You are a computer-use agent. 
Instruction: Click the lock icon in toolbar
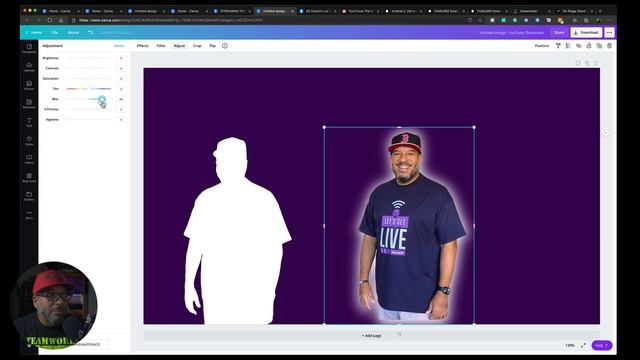(x=589, y=46)
